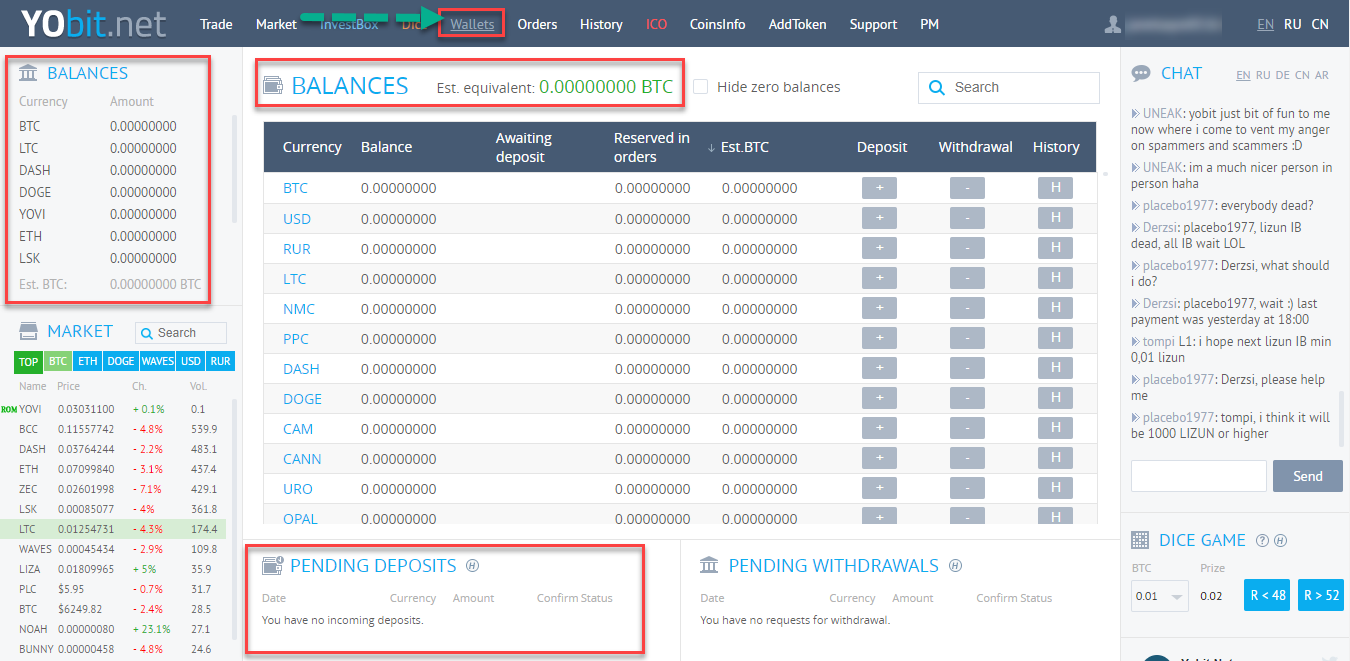The width and height of the screenshot is (1350, 661).
Task: Select EN site language in header
Action: (x=1265, y=24)
